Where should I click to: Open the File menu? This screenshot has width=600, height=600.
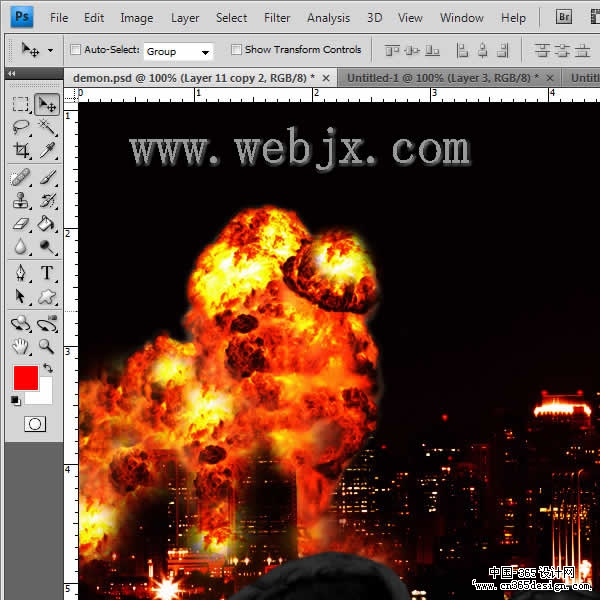(59, 18)
